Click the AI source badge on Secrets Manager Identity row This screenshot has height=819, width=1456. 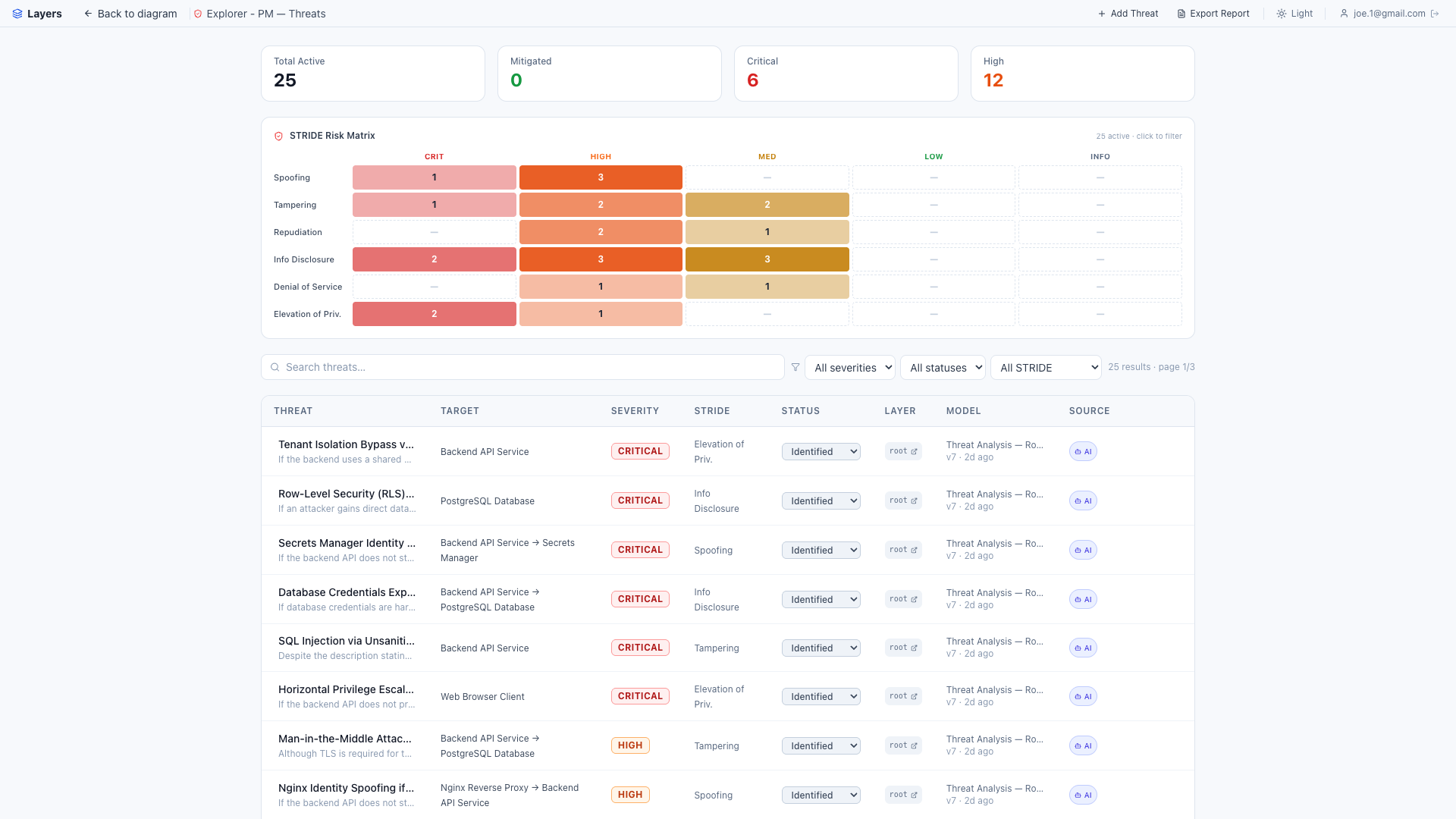point(1083,550)
